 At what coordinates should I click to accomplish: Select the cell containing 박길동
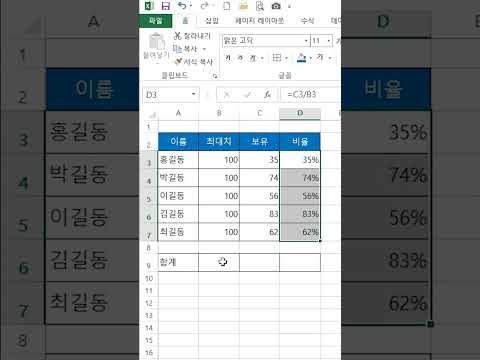pos(178,178)
